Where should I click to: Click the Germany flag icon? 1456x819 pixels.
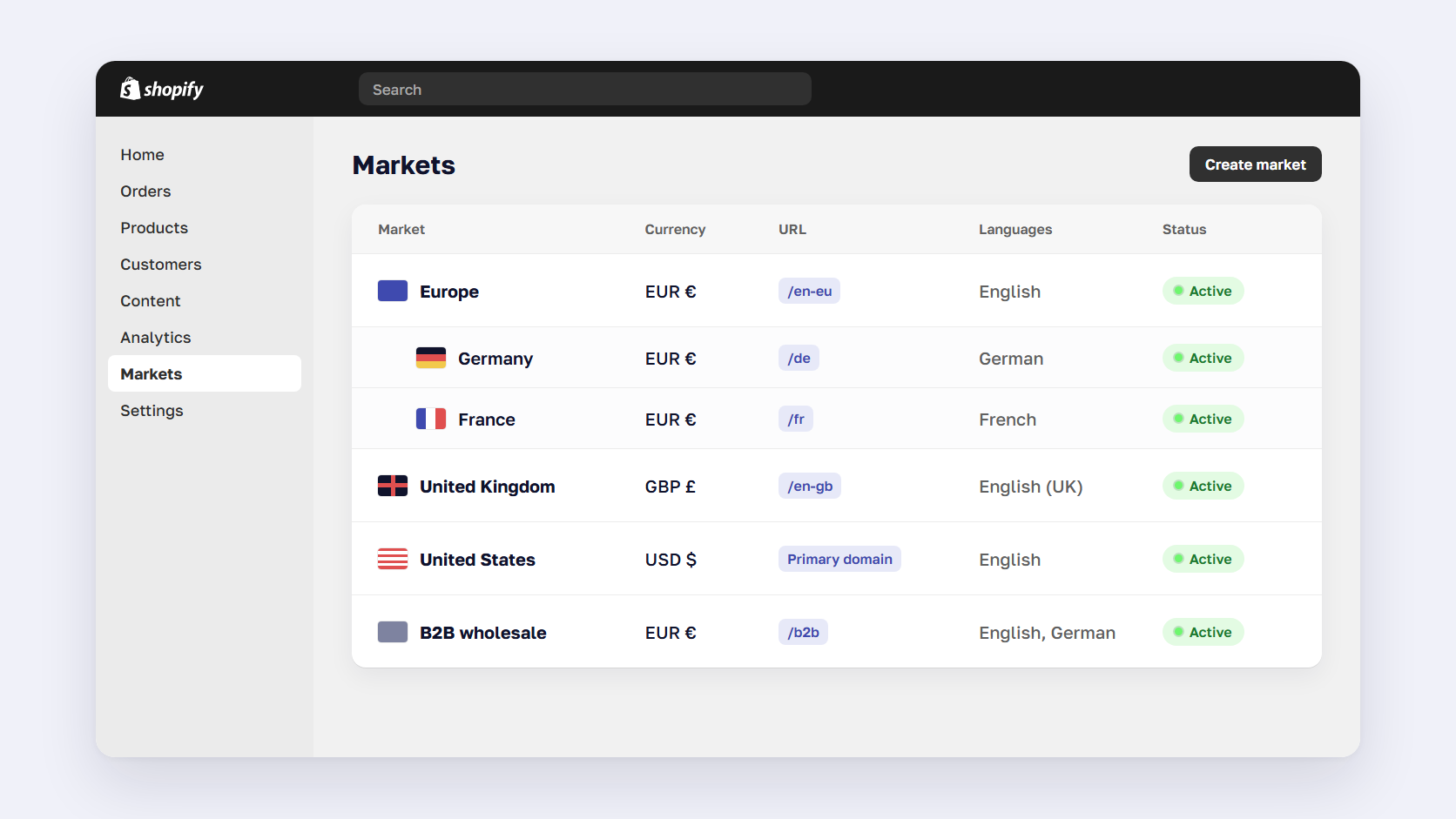click(431, 358)
